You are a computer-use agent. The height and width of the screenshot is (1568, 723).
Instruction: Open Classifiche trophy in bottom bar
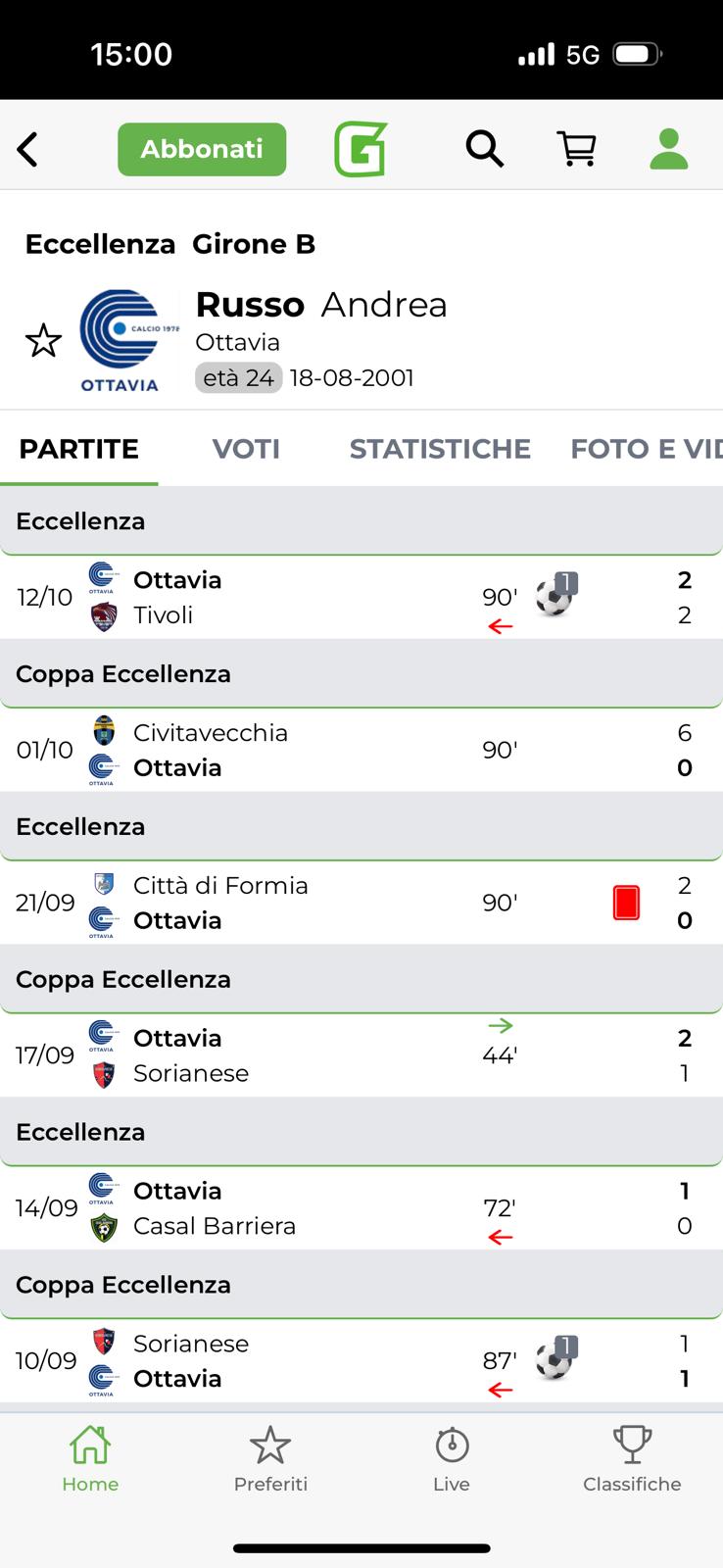(x=632, y=1458)
